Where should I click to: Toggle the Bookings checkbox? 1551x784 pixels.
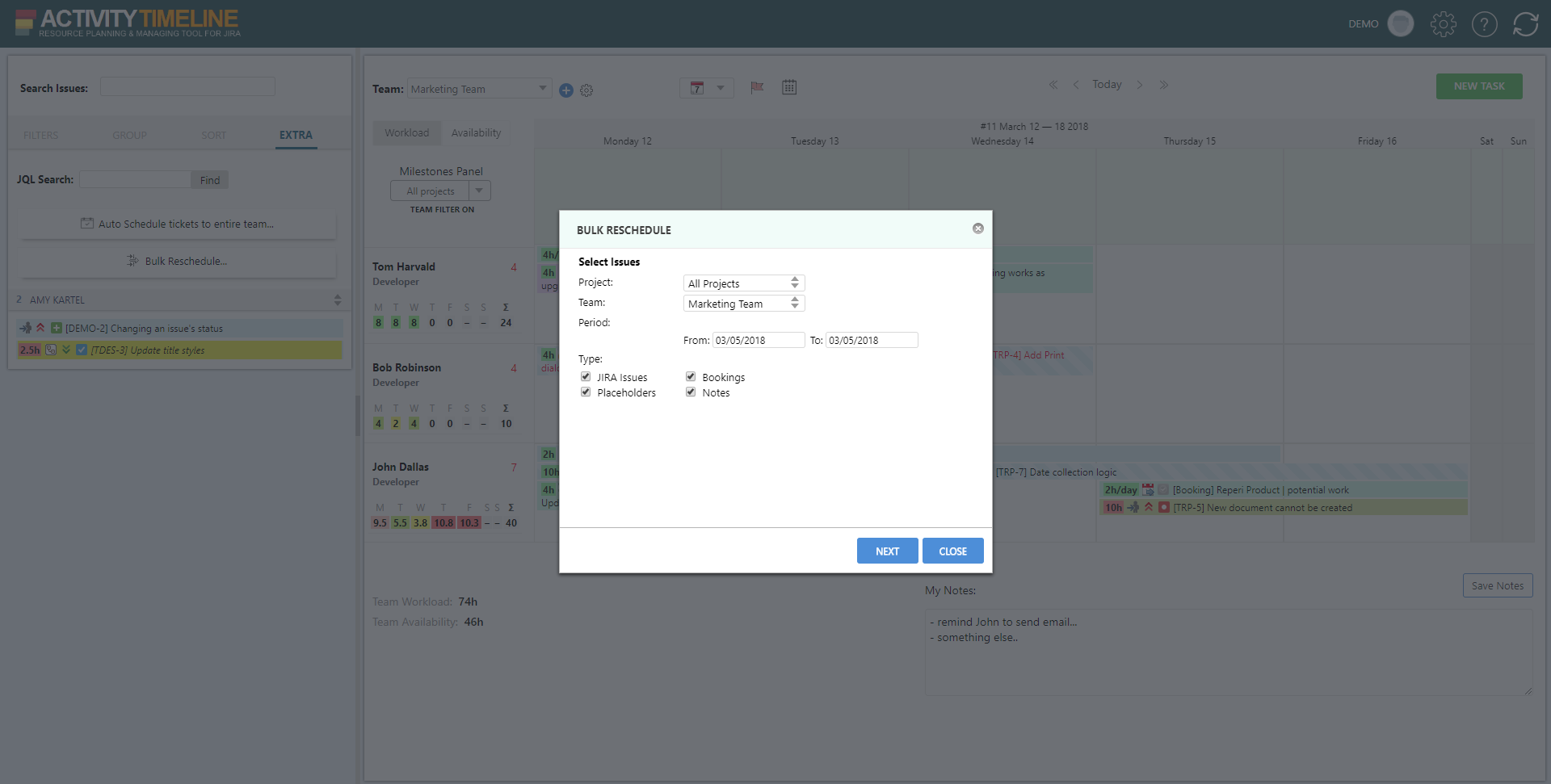coord(691,377)
